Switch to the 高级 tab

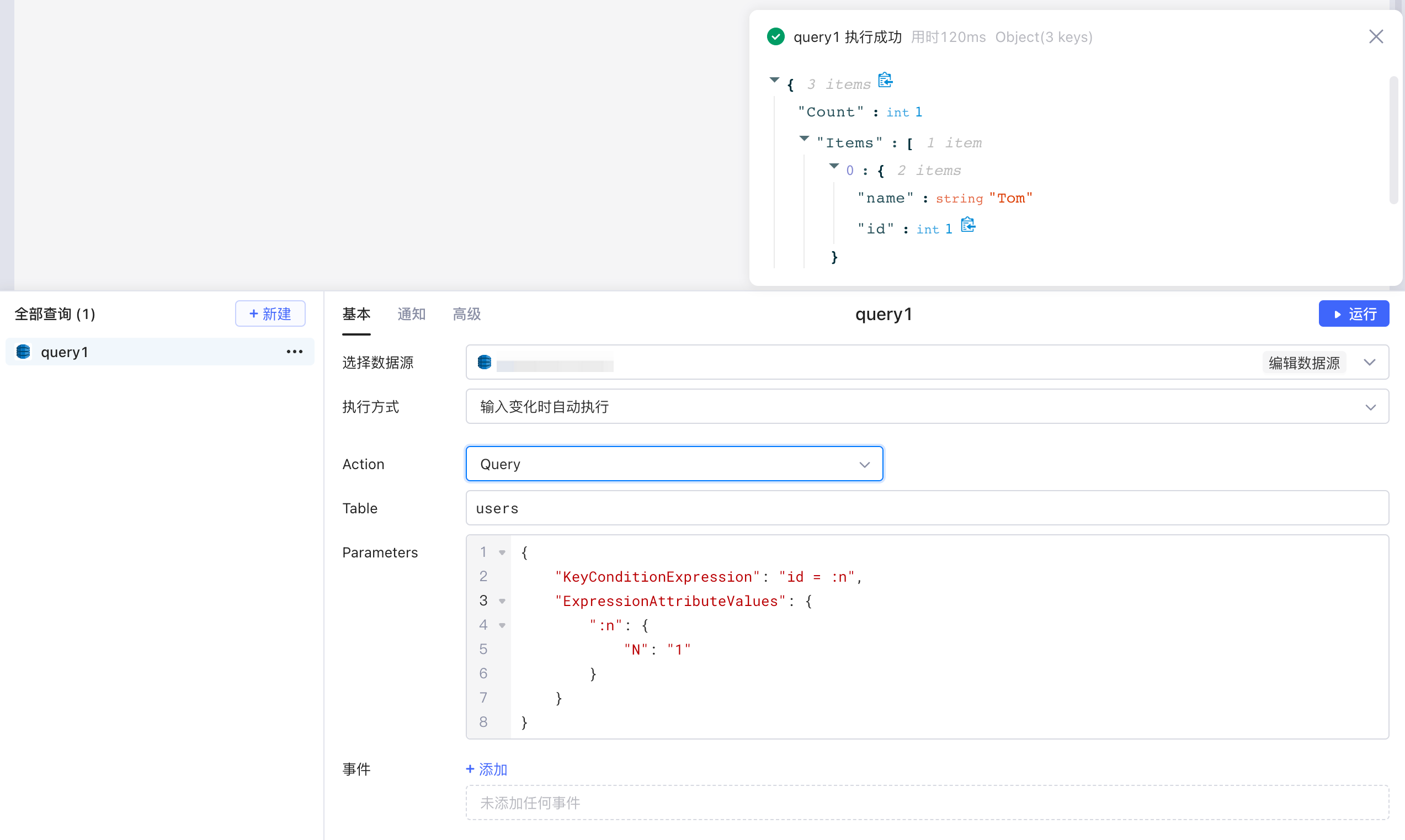coord(466,314)
